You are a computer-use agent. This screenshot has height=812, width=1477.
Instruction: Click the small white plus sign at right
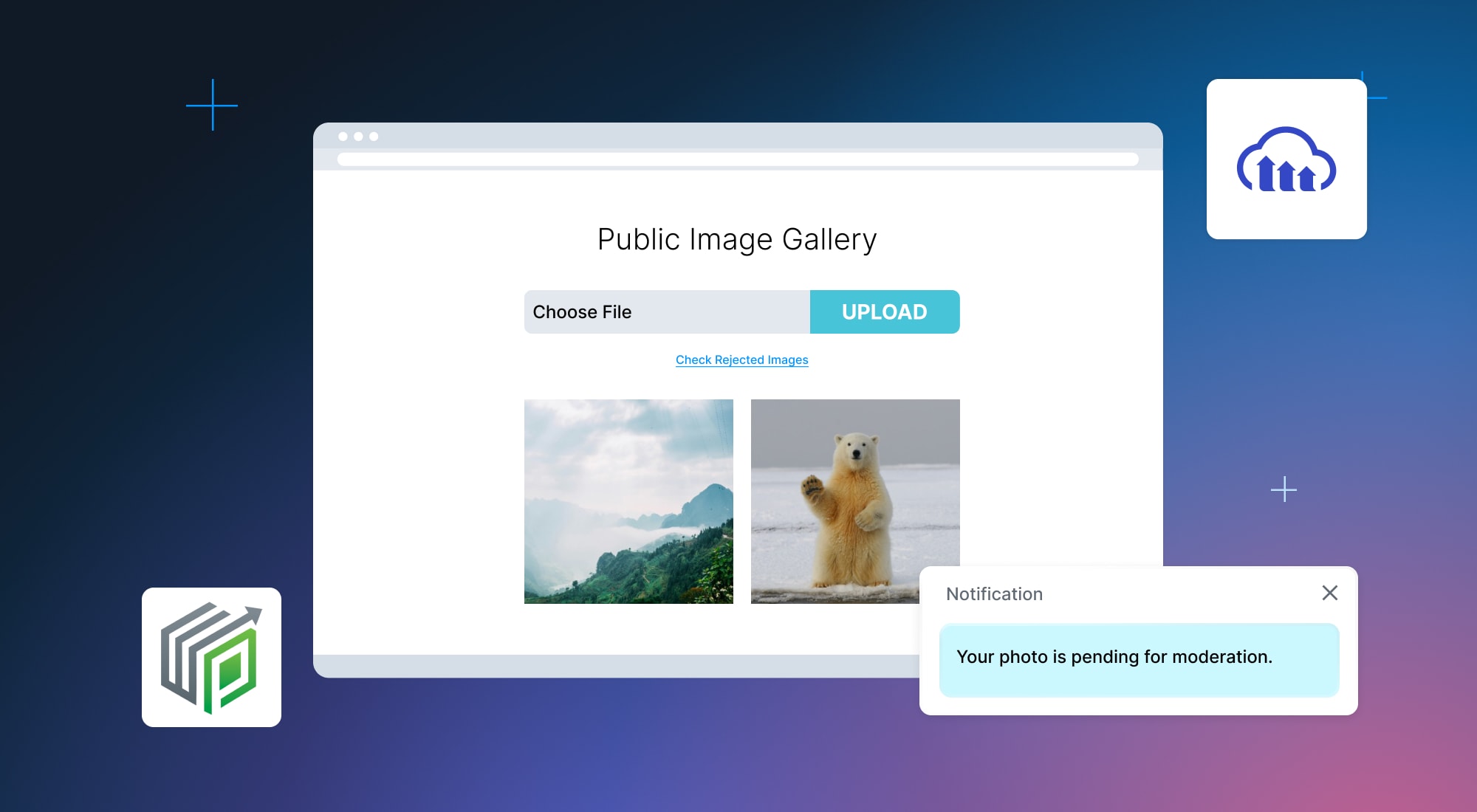tap(1284, 489)
